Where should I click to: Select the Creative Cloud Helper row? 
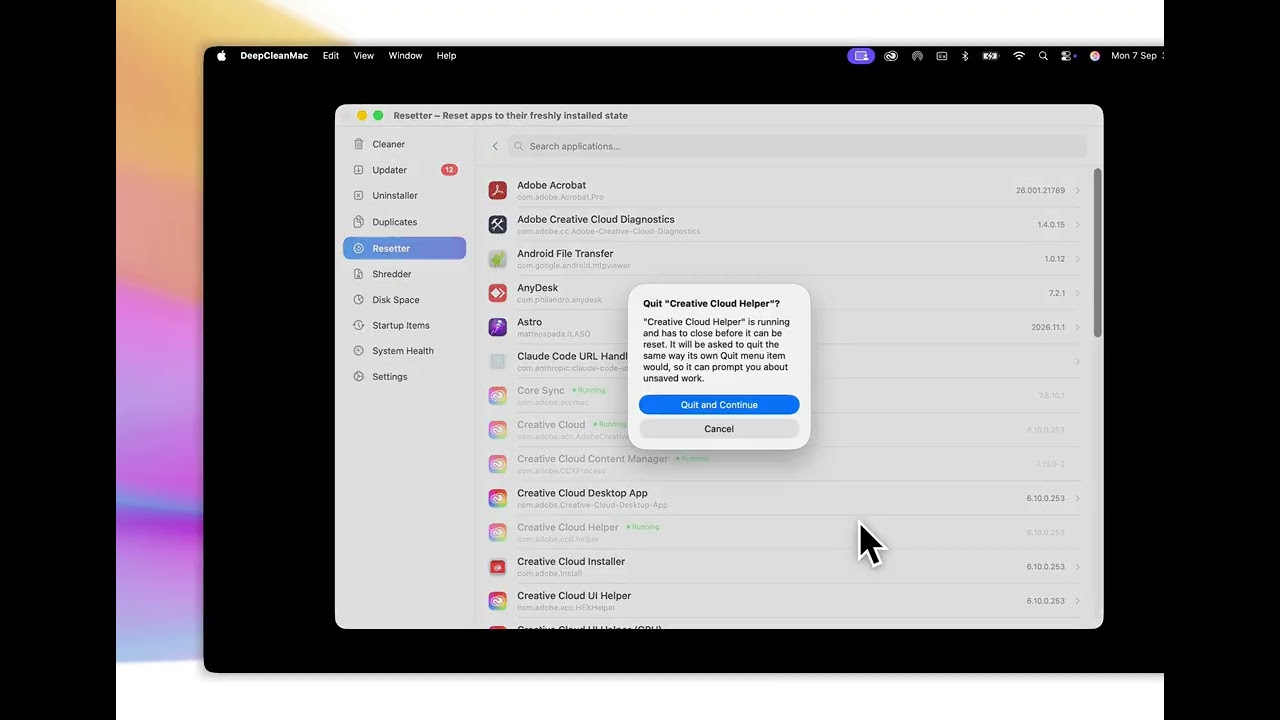[x=783, y=532]
